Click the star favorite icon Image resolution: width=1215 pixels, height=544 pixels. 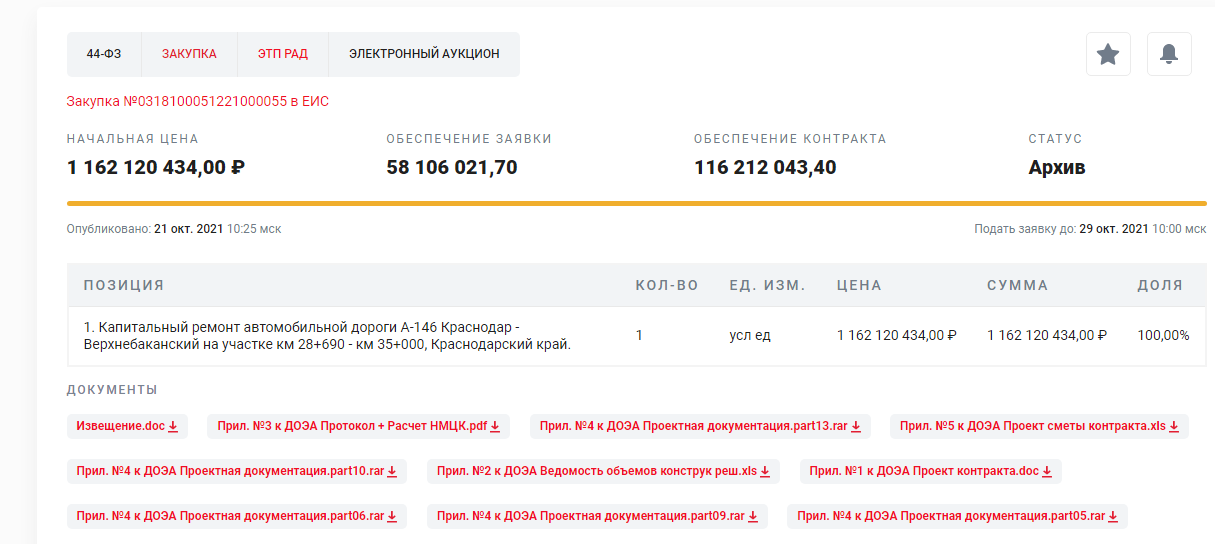click(1108, 54)
